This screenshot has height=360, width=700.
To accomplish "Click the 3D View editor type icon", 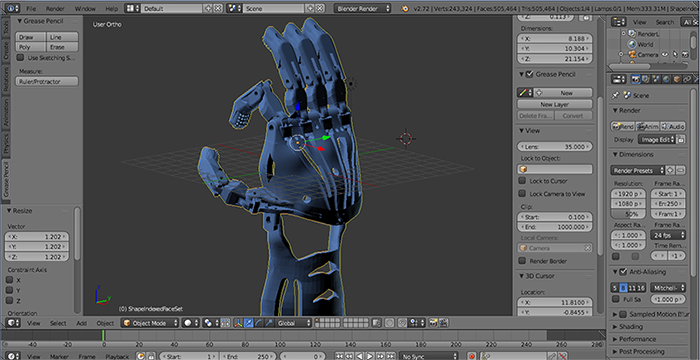I will [x=12, y=322].
